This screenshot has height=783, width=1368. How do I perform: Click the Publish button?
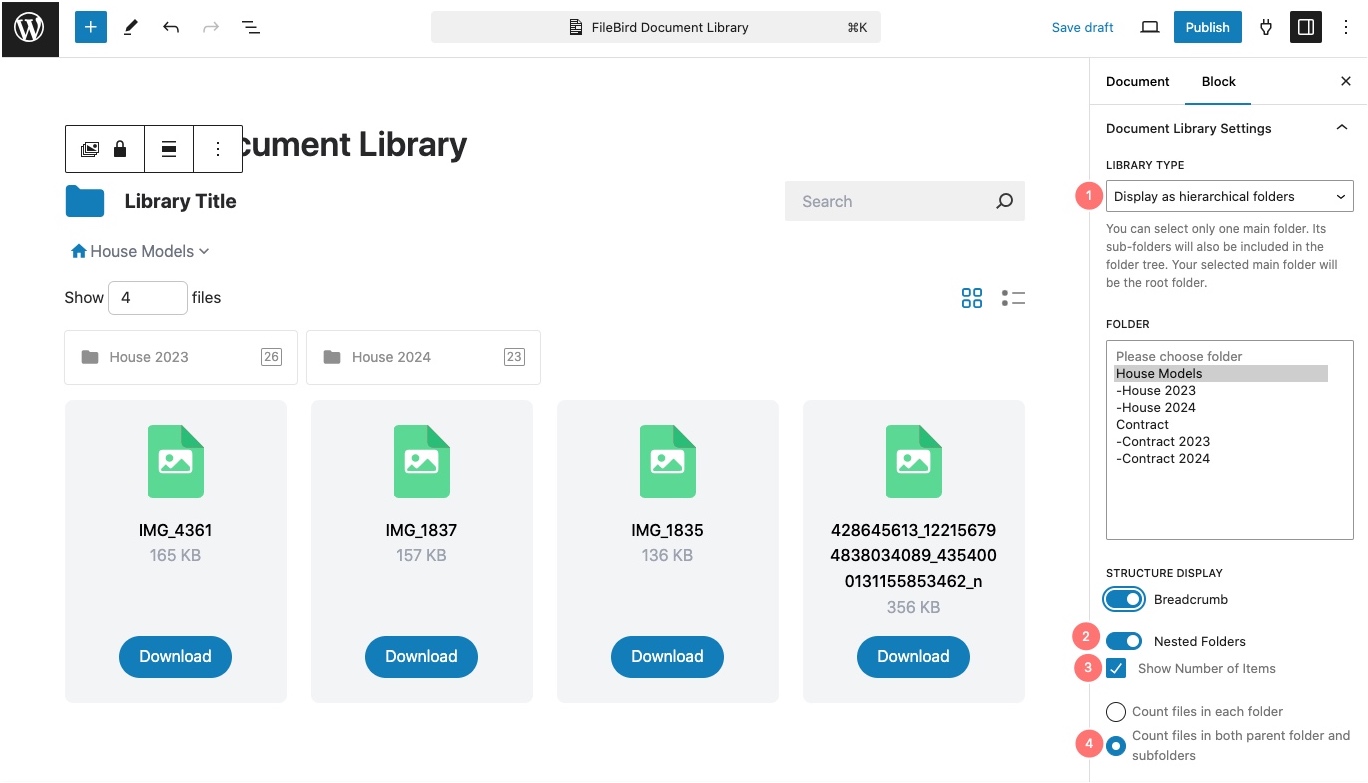(x=1207, y=28)
